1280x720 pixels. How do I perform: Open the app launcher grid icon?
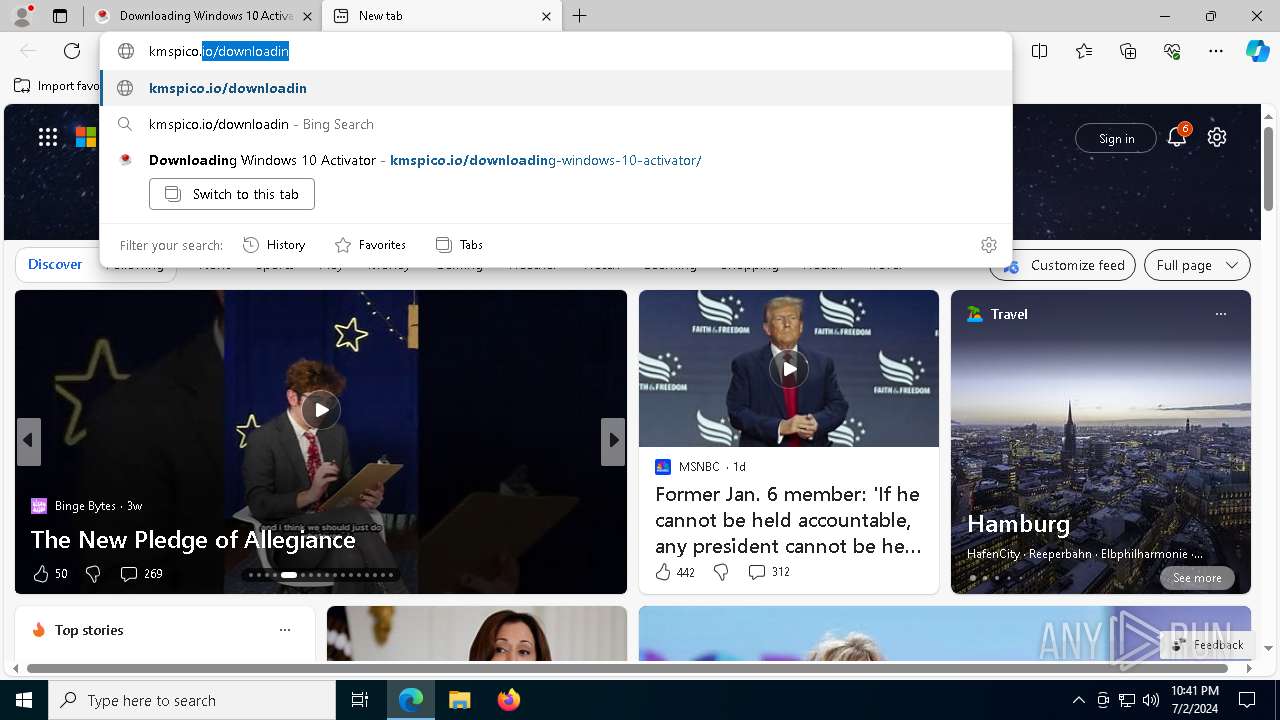pyautogui.click(x=48, y=138)
